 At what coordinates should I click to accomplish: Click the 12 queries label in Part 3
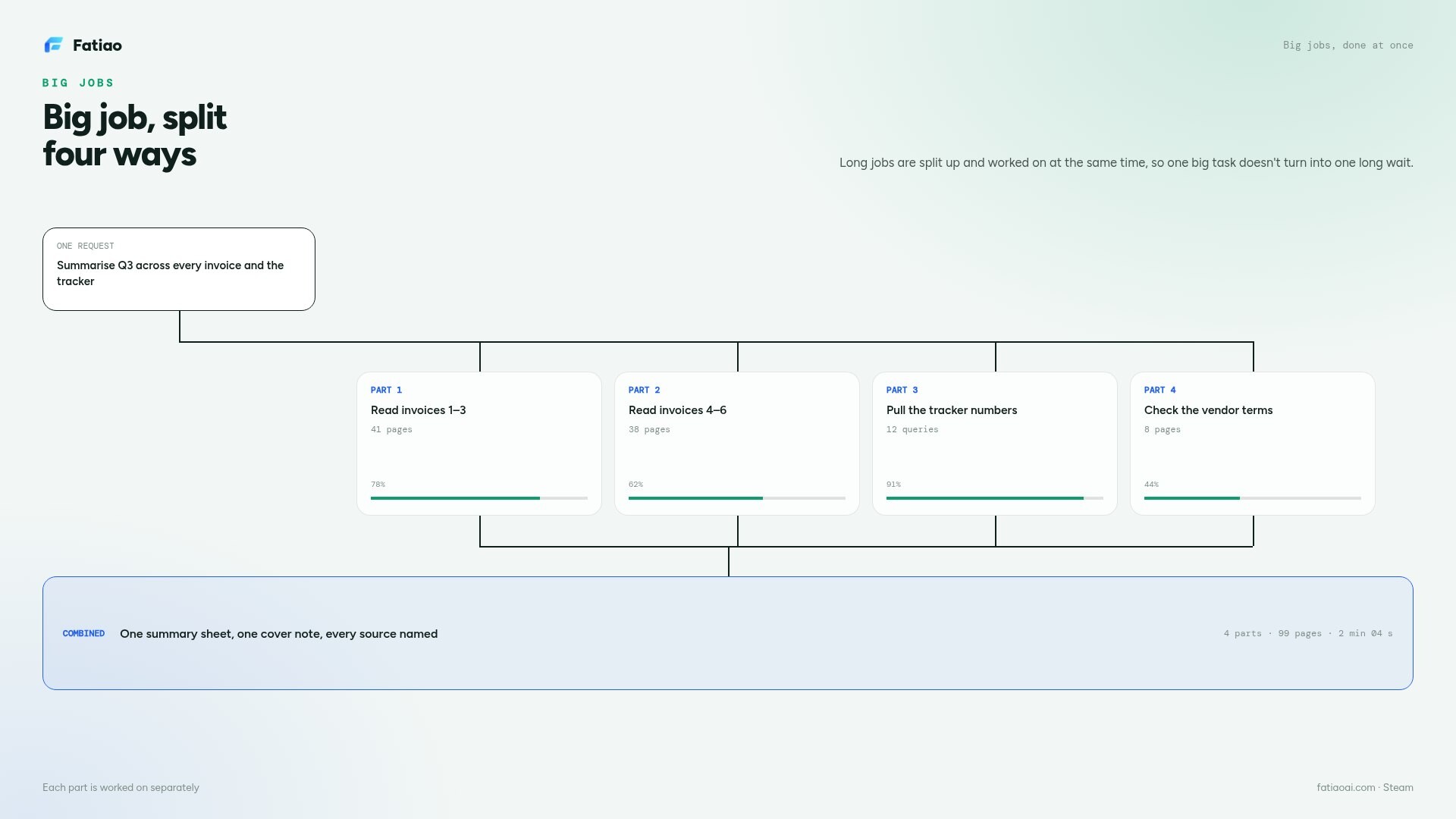(x=912, y=429)
